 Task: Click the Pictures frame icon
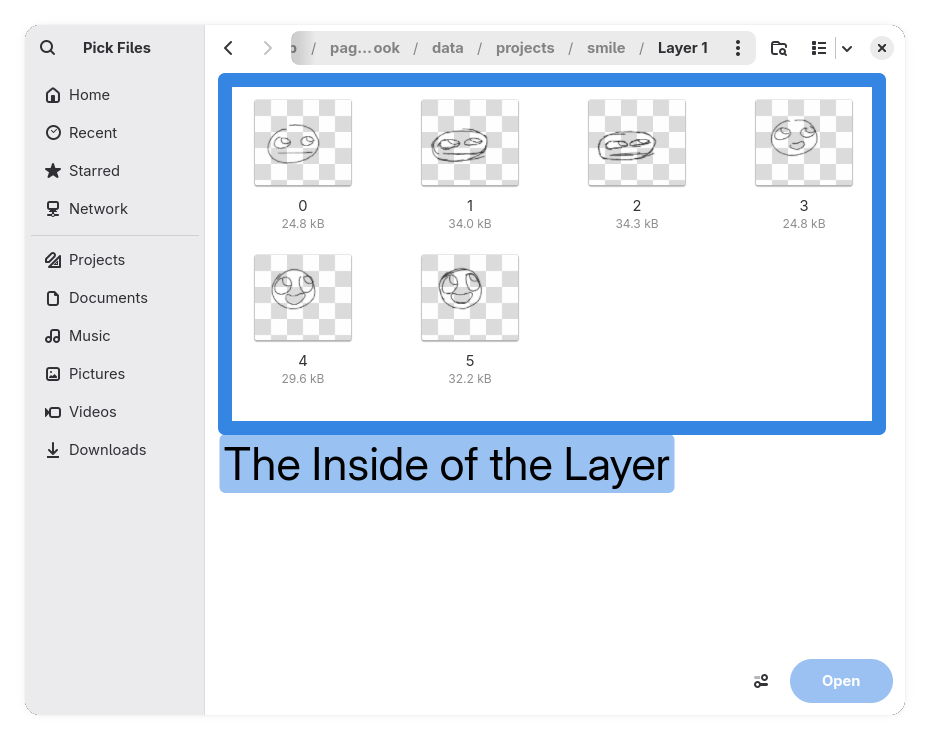tap(53, 374)
